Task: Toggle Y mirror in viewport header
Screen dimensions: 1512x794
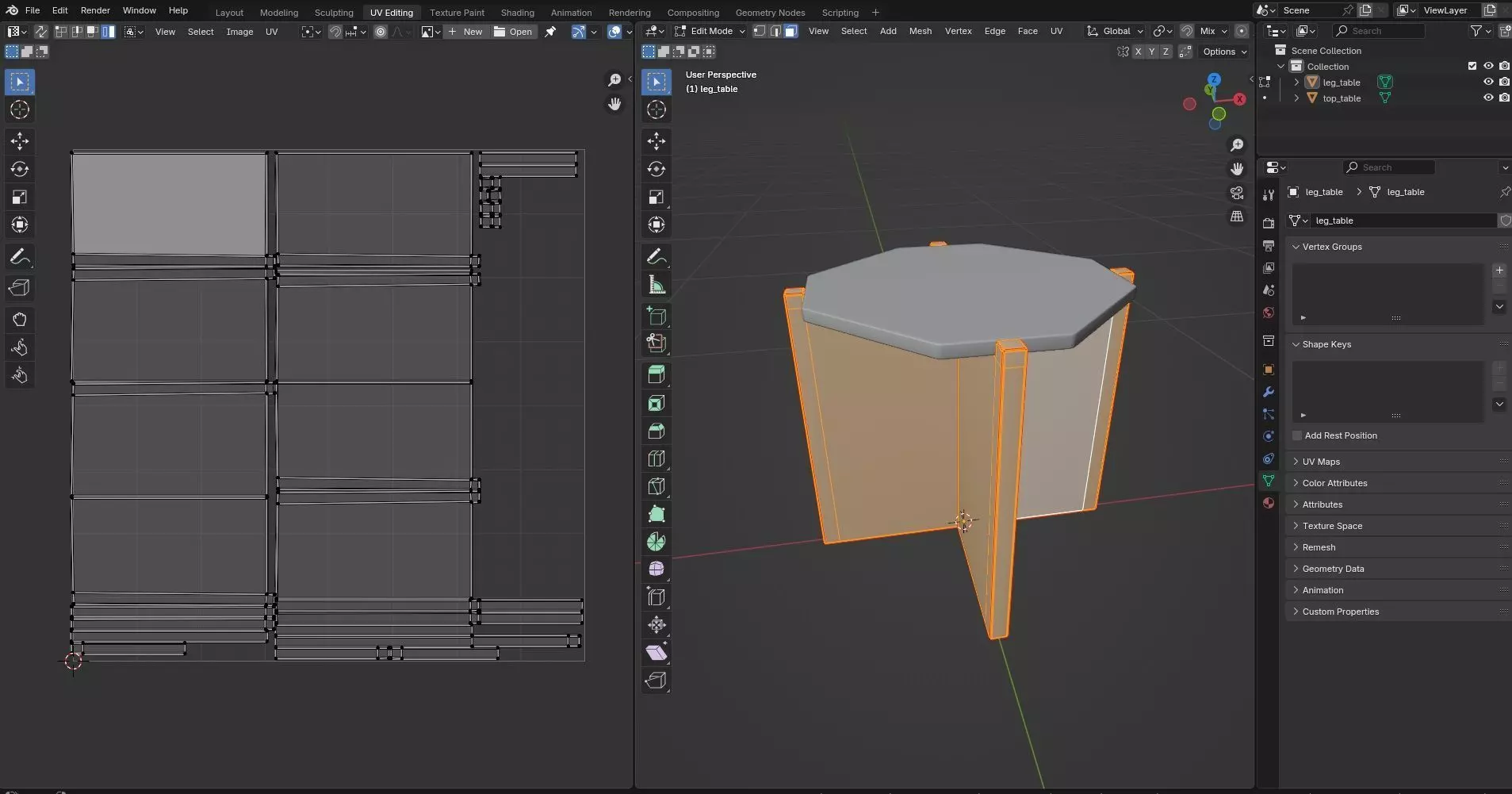Action: [1152, 52]
